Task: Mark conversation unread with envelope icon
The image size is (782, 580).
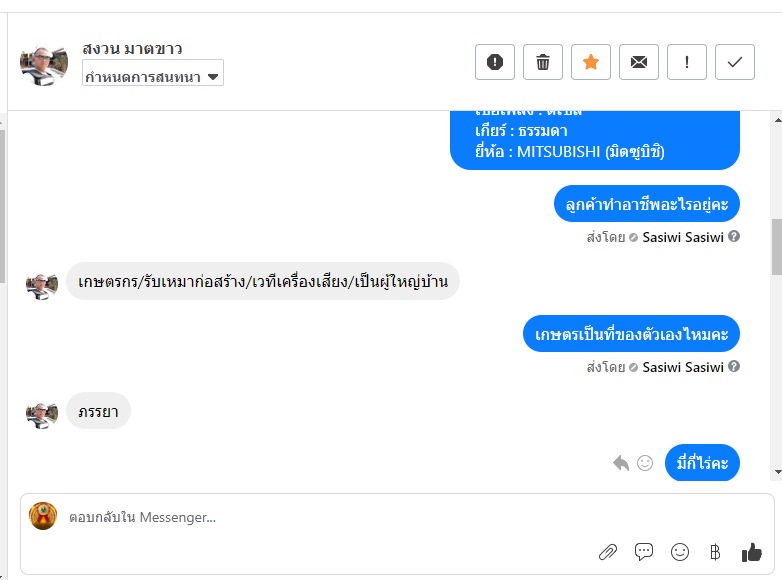Action: coord(639,62)
